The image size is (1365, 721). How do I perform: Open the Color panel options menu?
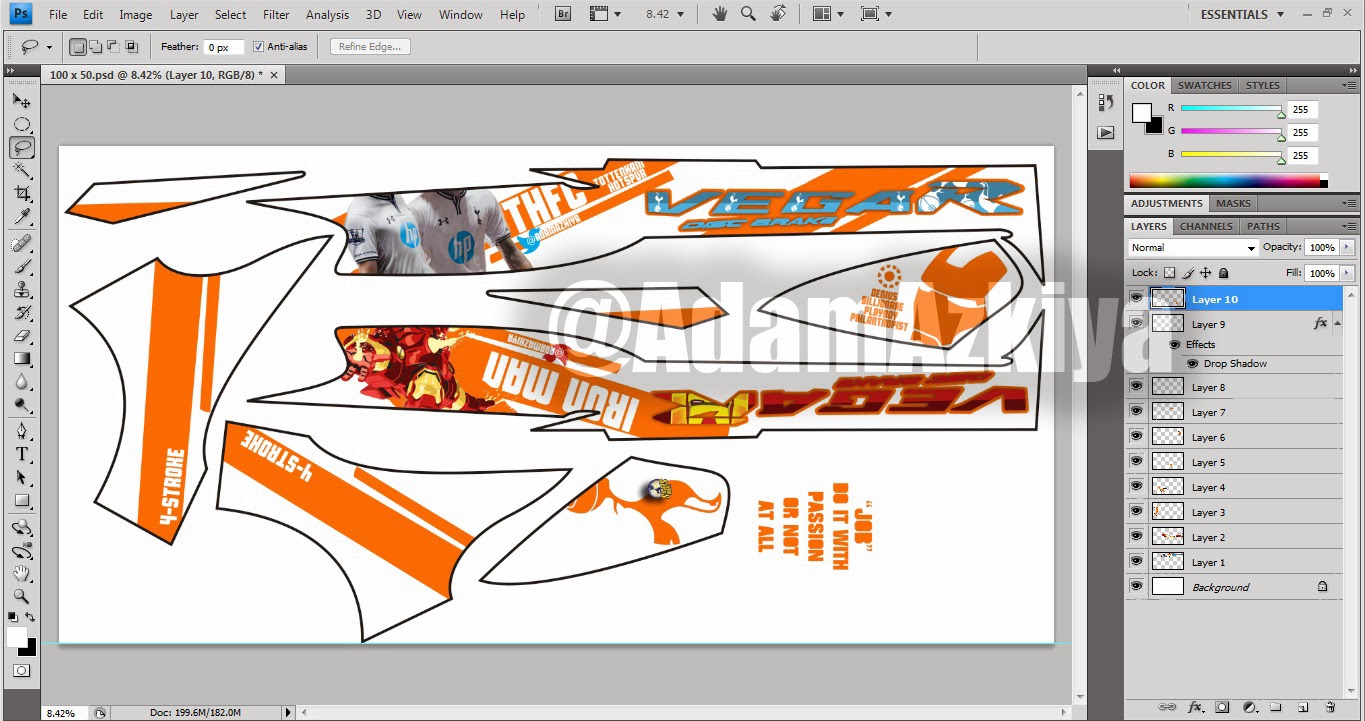pos(1348,86)
